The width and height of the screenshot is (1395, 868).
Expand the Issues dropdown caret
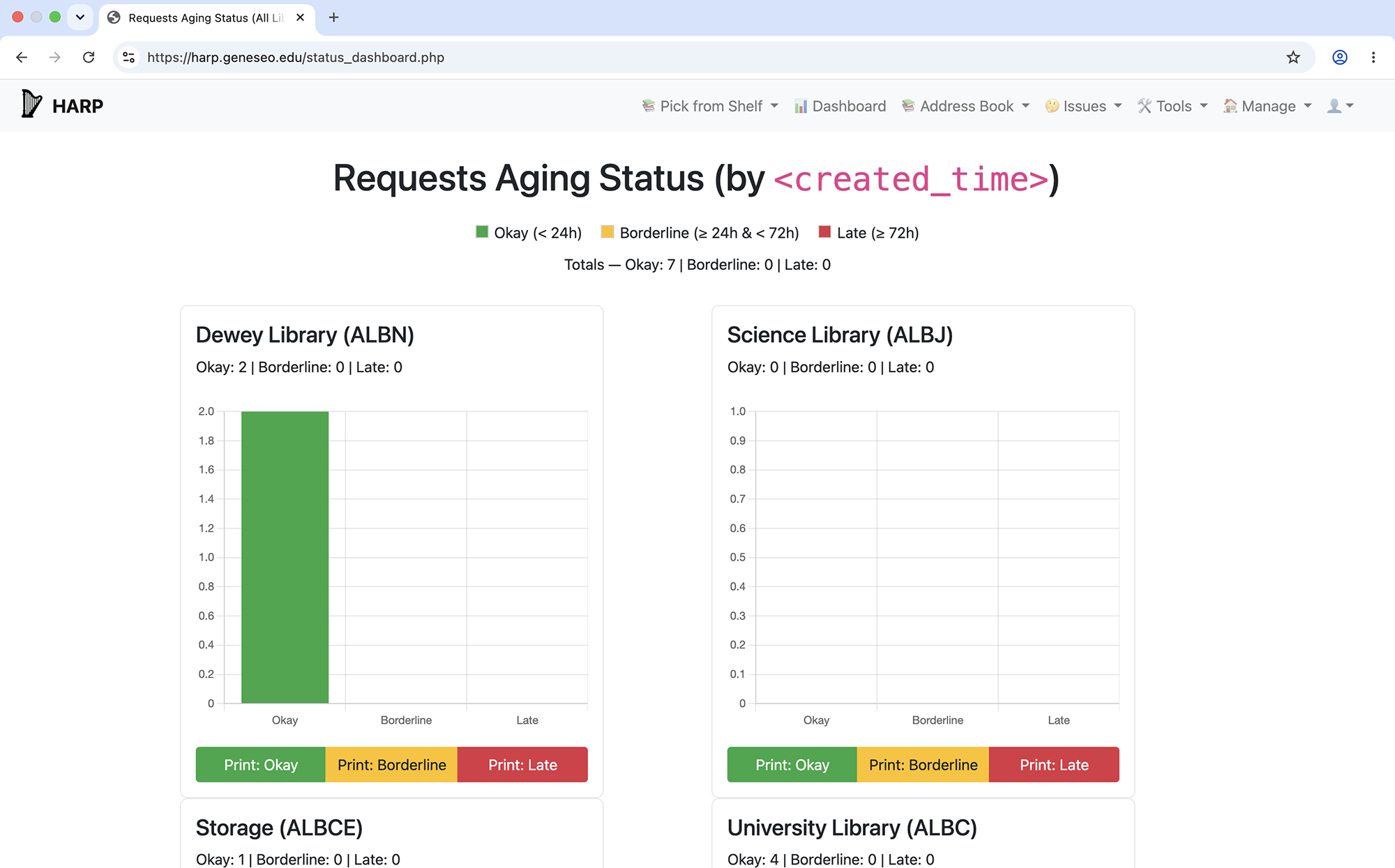click(1118, 106)
